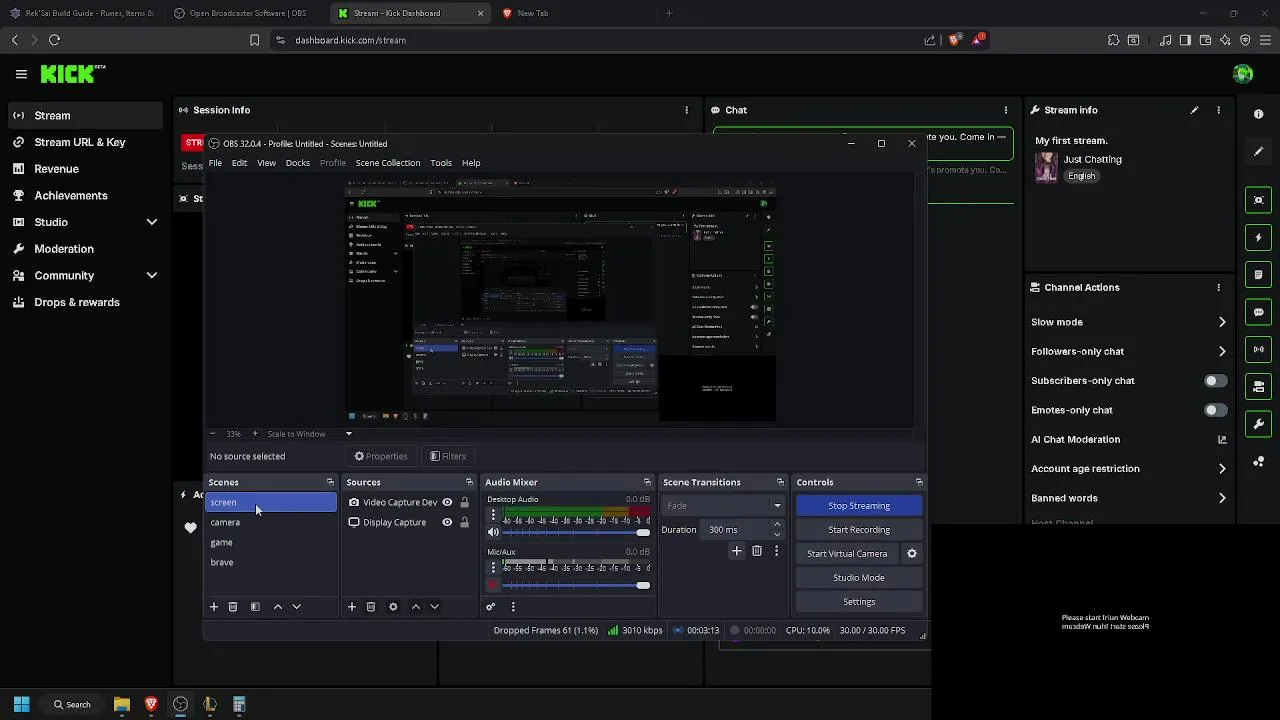Click the wrench icon in right rail
This screenshot has width=1280, height=720.
[1259, 424]
